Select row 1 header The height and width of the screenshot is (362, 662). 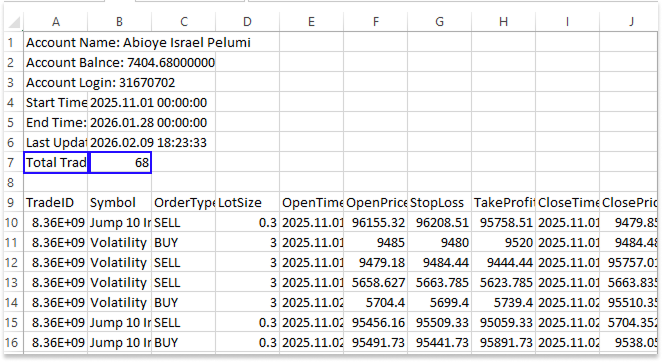14,42
